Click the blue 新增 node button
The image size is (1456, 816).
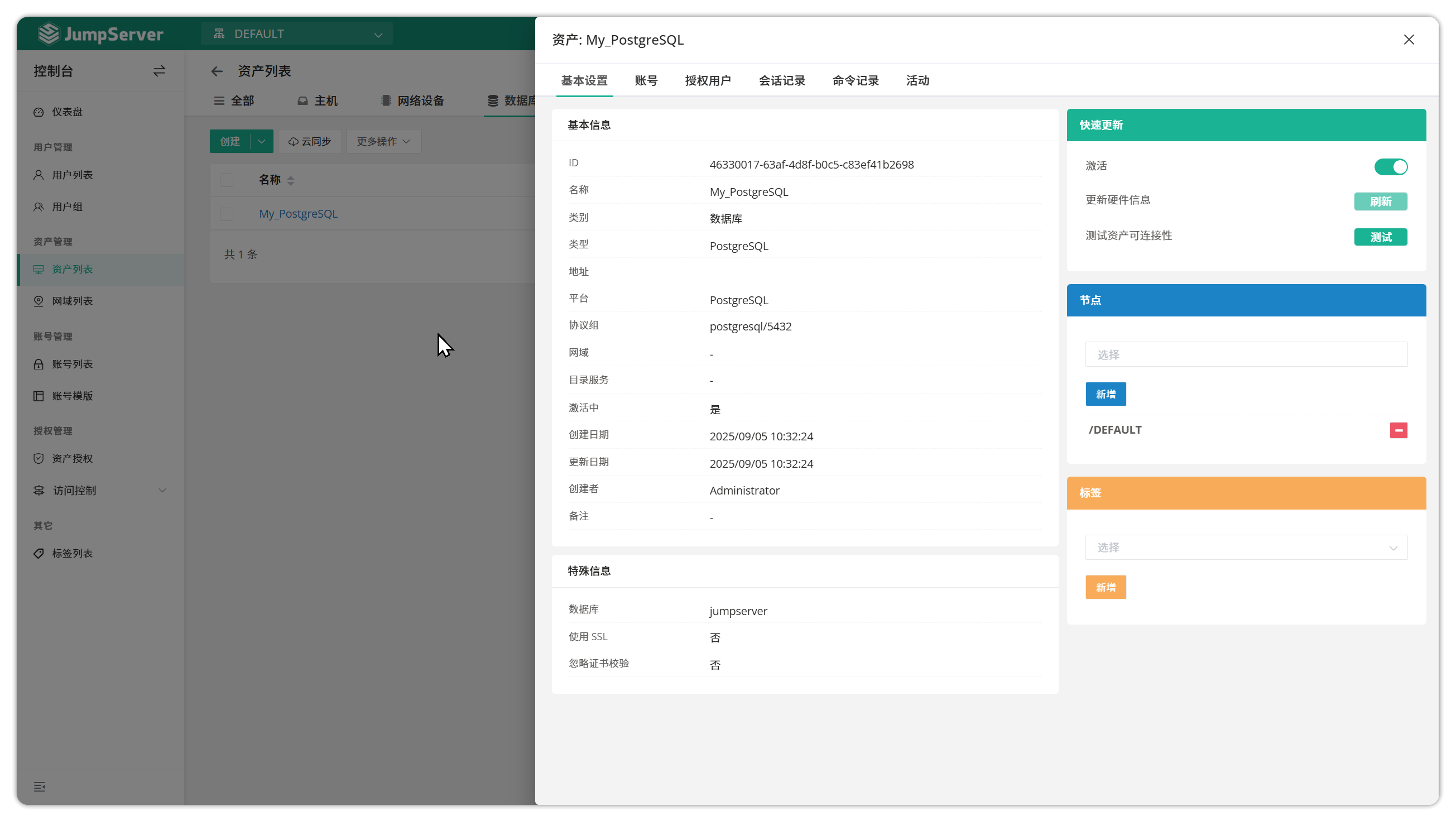(1105, 394)
